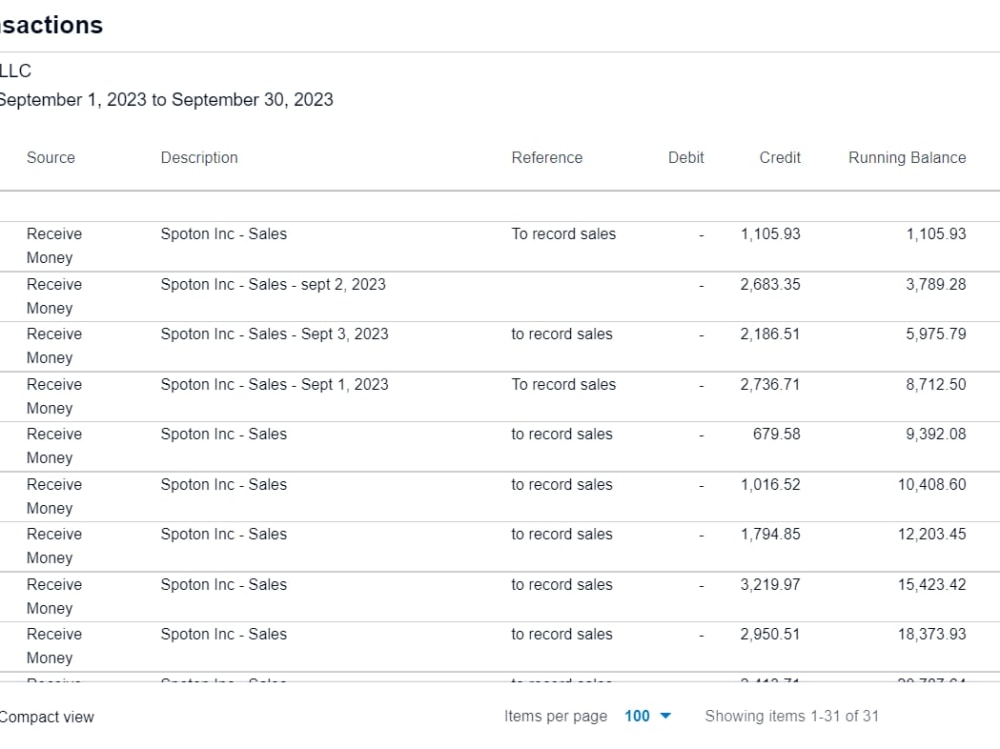Open the Spoton Inc - Sales - Sept 1, 2023 transaction

point(274,384)
